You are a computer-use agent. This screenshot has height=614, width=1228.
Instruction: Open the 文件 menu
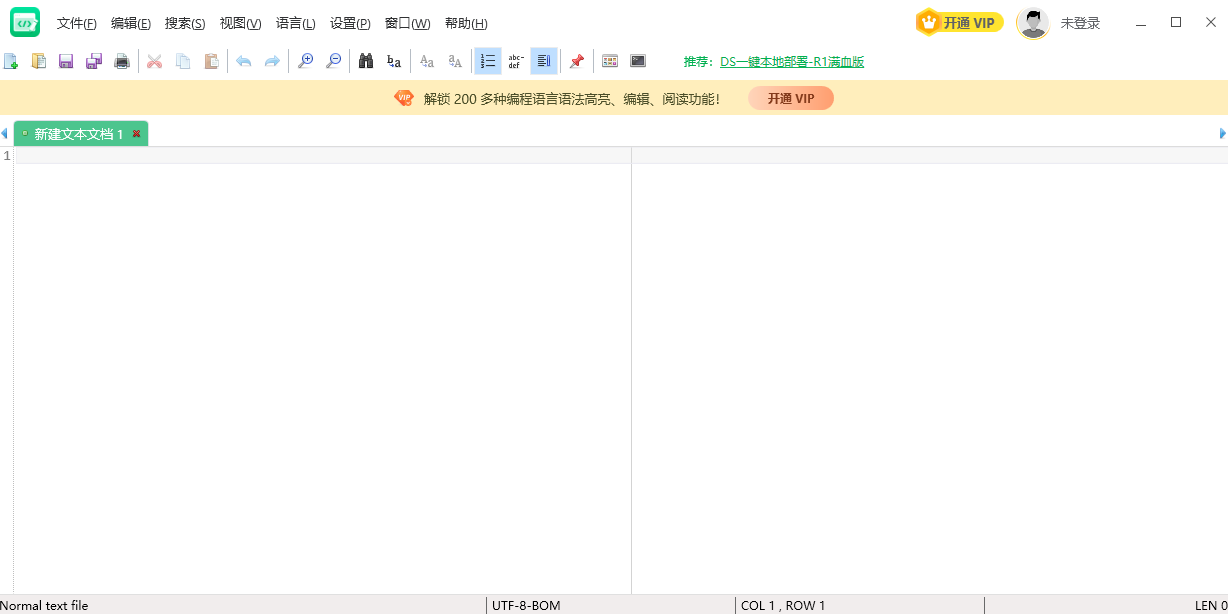point(76,23)
